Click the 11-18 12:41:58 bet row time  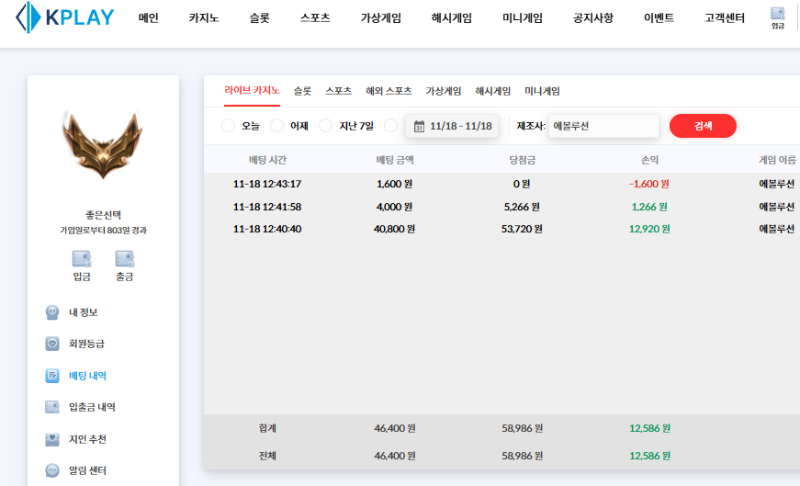[x=267, y=207]
